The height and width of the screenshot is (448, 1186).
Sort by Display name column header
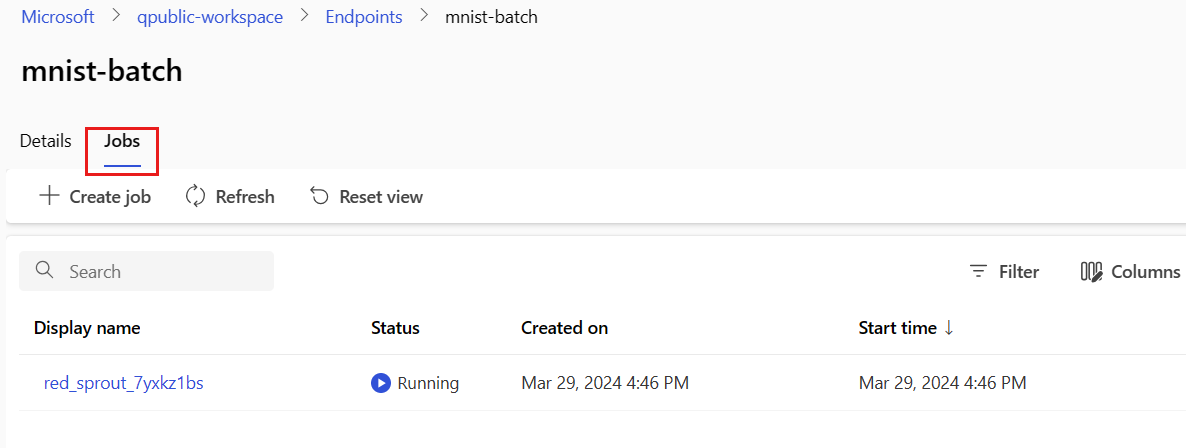(87, 328)
